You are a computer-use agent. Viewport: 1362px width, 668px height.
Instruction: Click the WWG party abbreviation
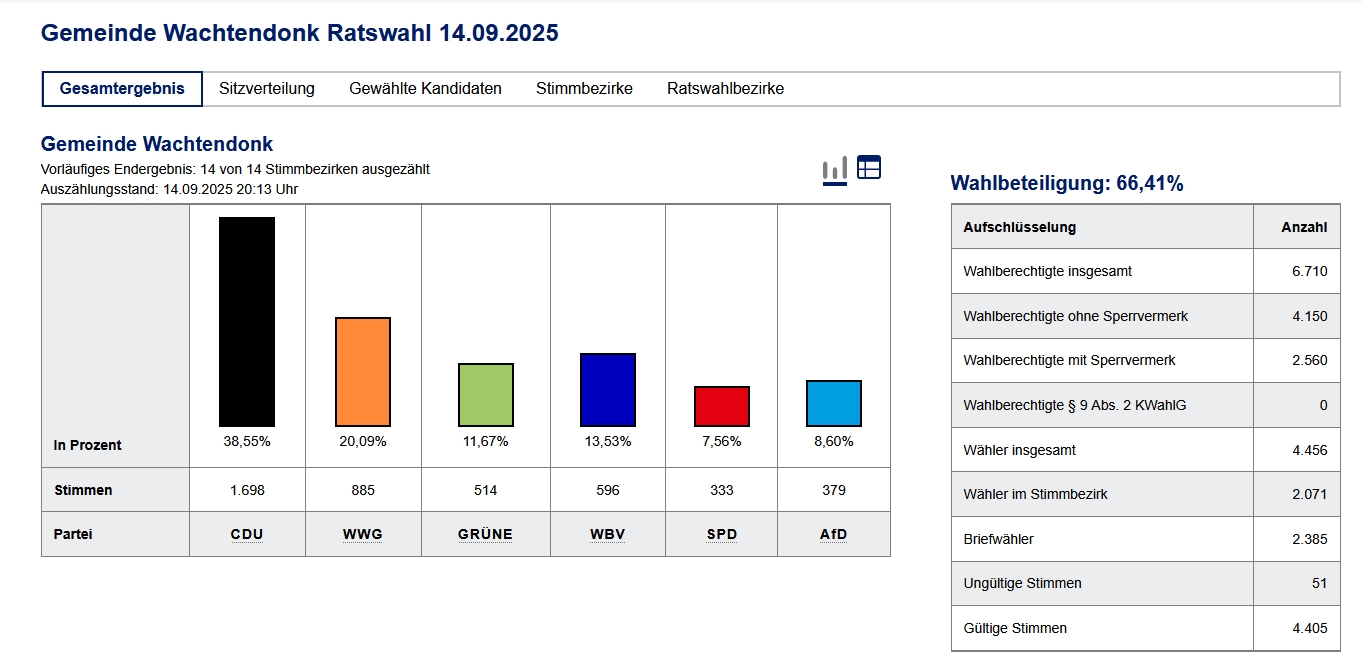[x=363, y=534]
